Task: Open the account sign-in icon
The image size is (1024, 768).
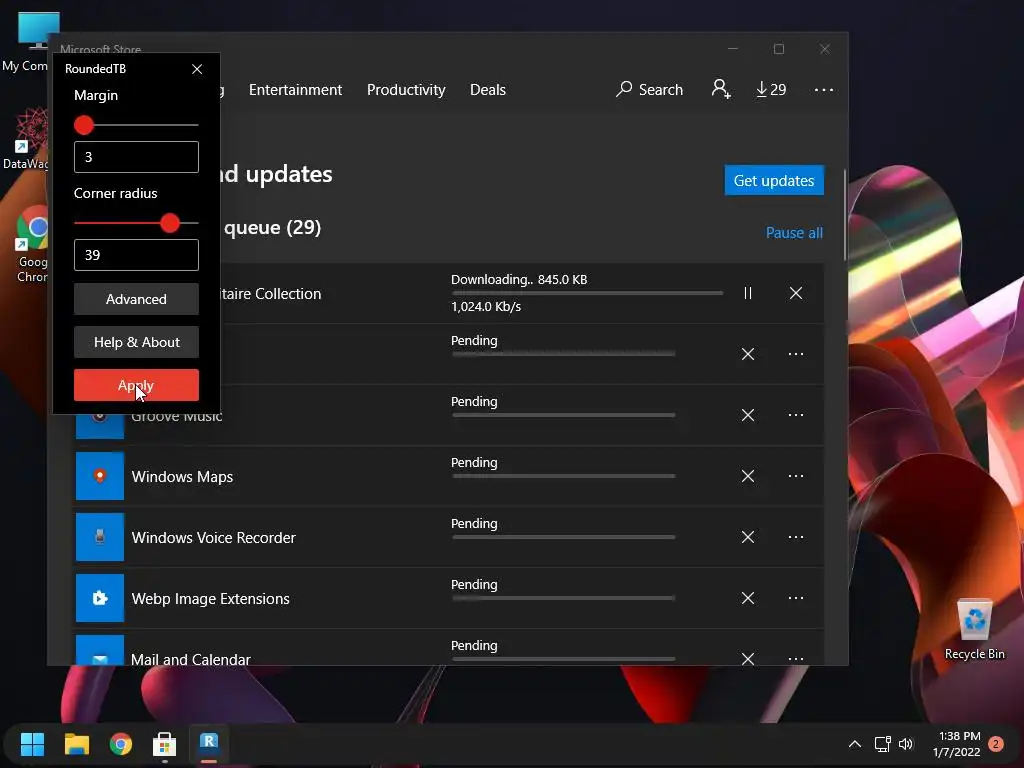Action: coord(721,89)
